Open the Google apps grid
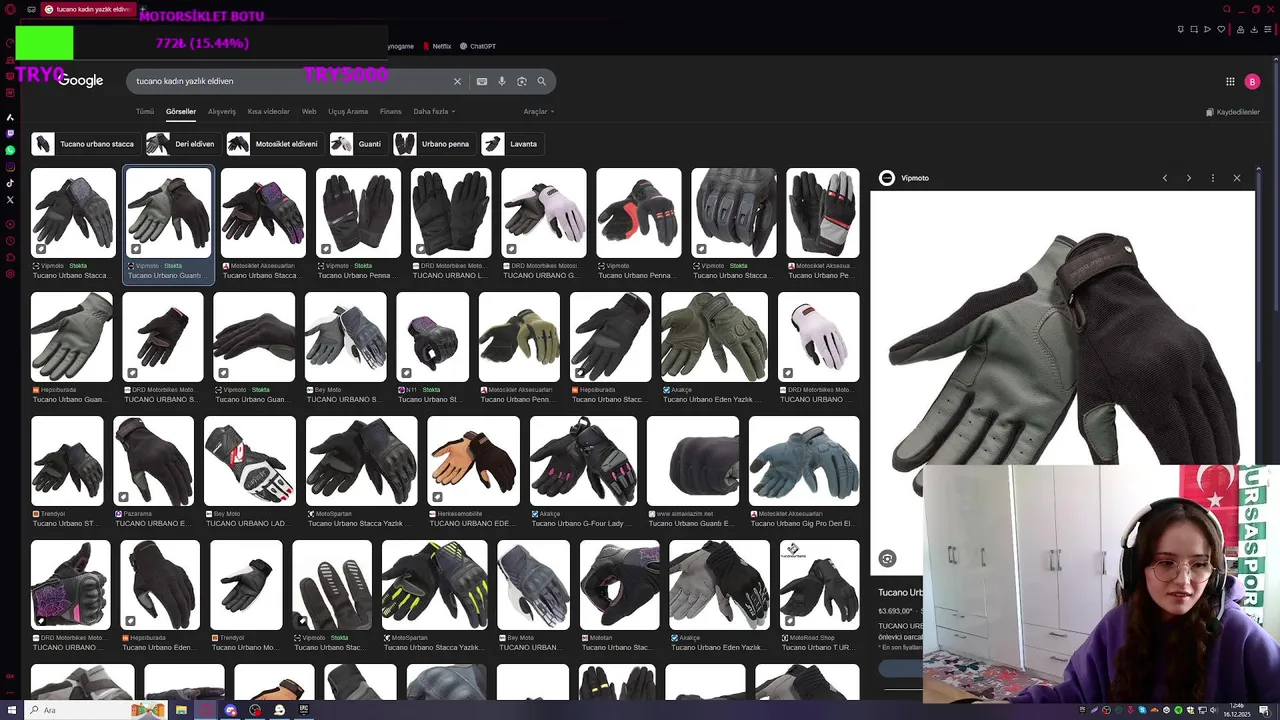 pos(1230,82)
